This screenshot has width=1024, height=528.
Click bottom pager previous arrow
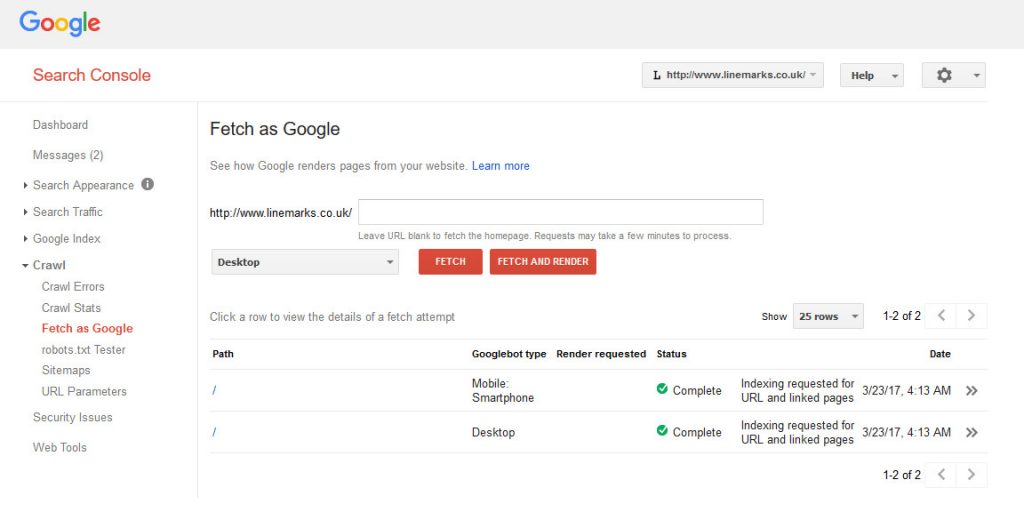[x=941, y=475]
